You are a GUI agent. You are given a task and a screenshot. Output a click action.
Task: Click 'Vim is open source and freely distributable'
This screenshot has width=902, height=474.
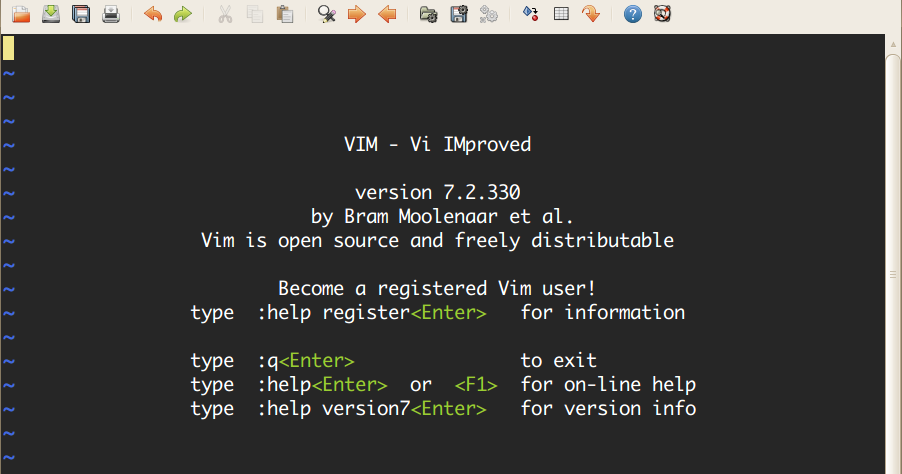coord(437,240)
